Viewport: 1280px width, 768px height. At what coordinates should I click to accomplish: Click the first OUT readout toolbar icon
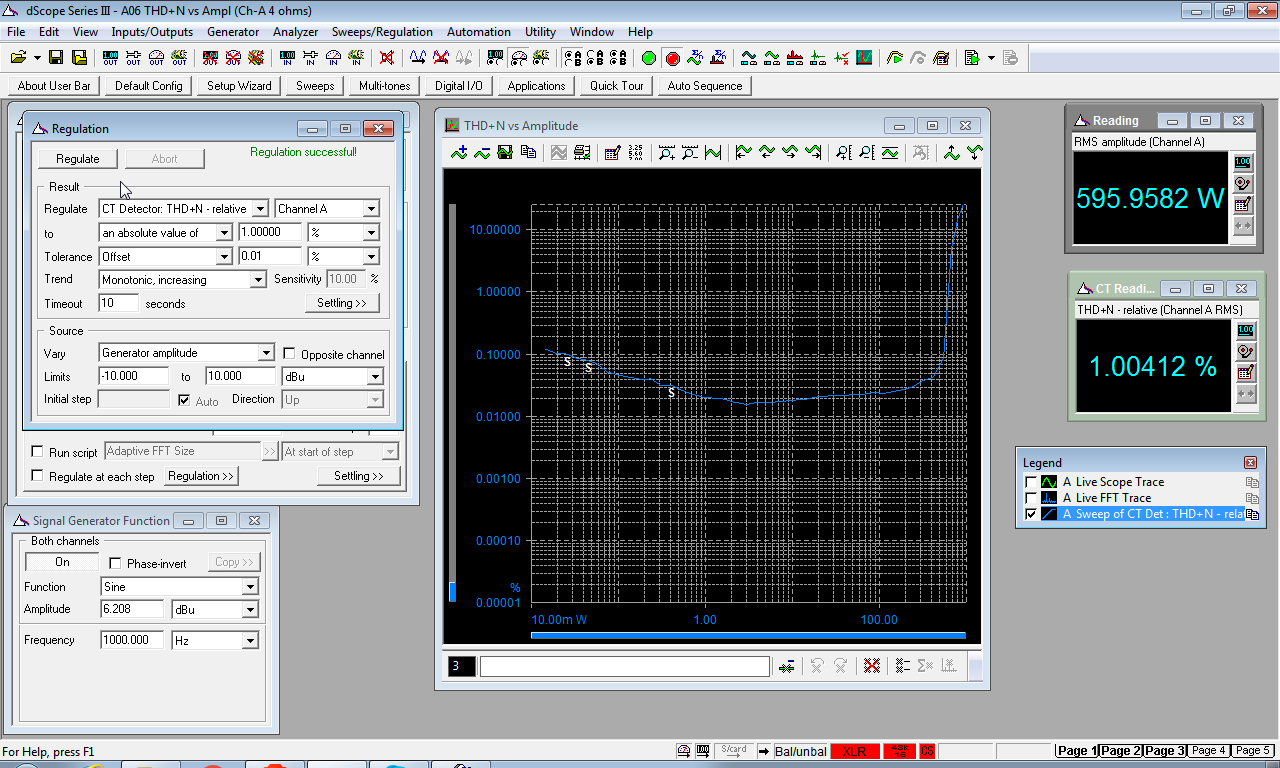[110, 57]
